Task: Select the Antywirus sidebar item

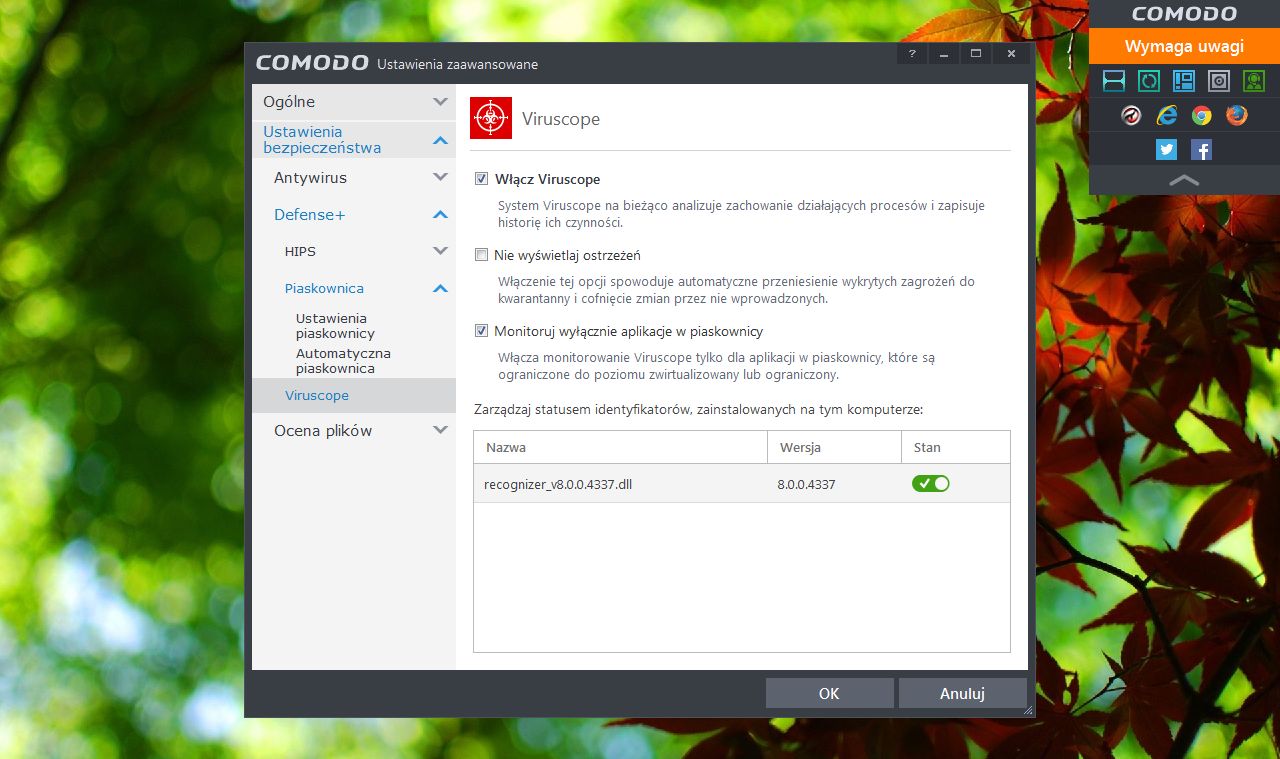Action: pyautogui.click(x=310, y=178)
